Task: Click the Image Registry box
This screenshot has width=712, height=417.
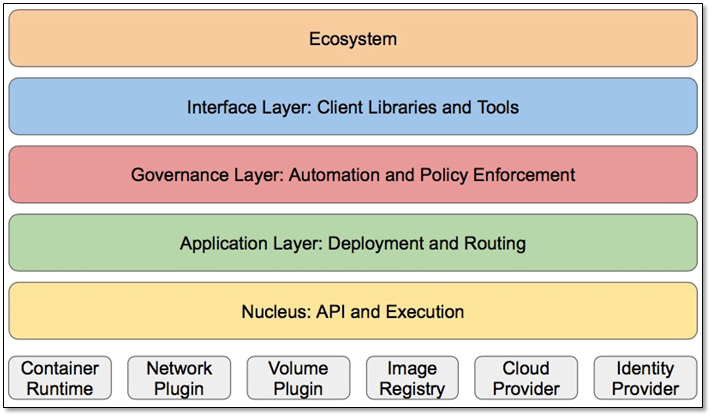Action: coord(412,378)
